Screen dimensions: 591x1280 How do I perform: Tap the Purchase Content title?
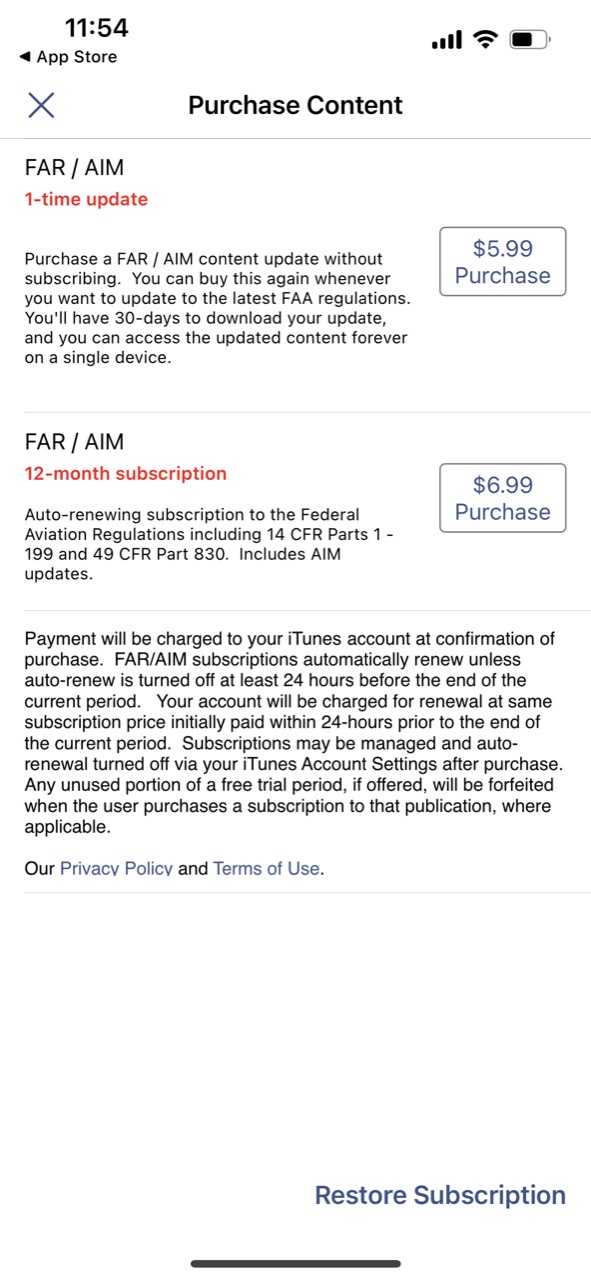pyautogui.click(x=295, y=105)
